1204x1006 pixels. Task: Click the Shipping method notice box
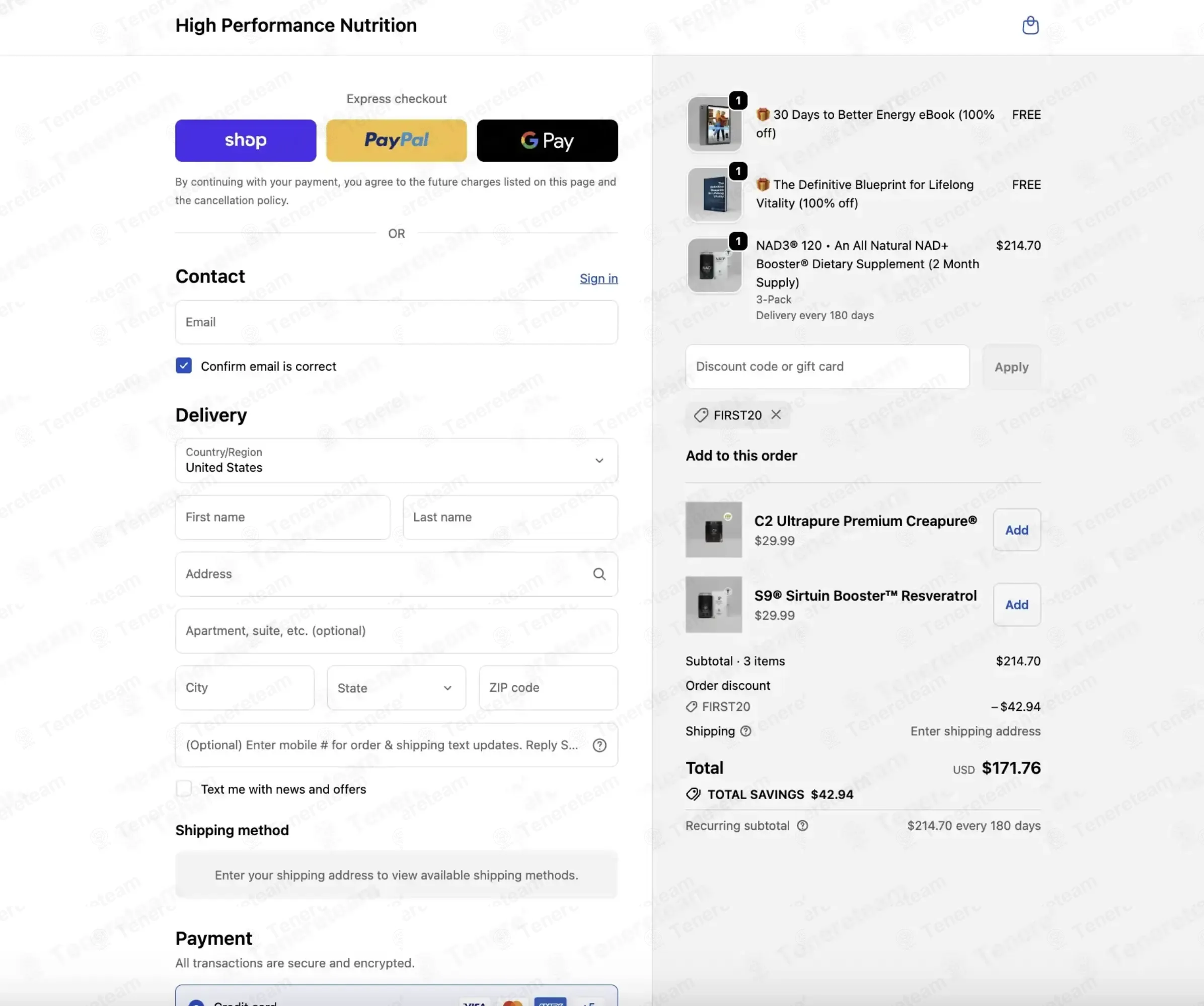pyautogui.click(x=396, y=875)
